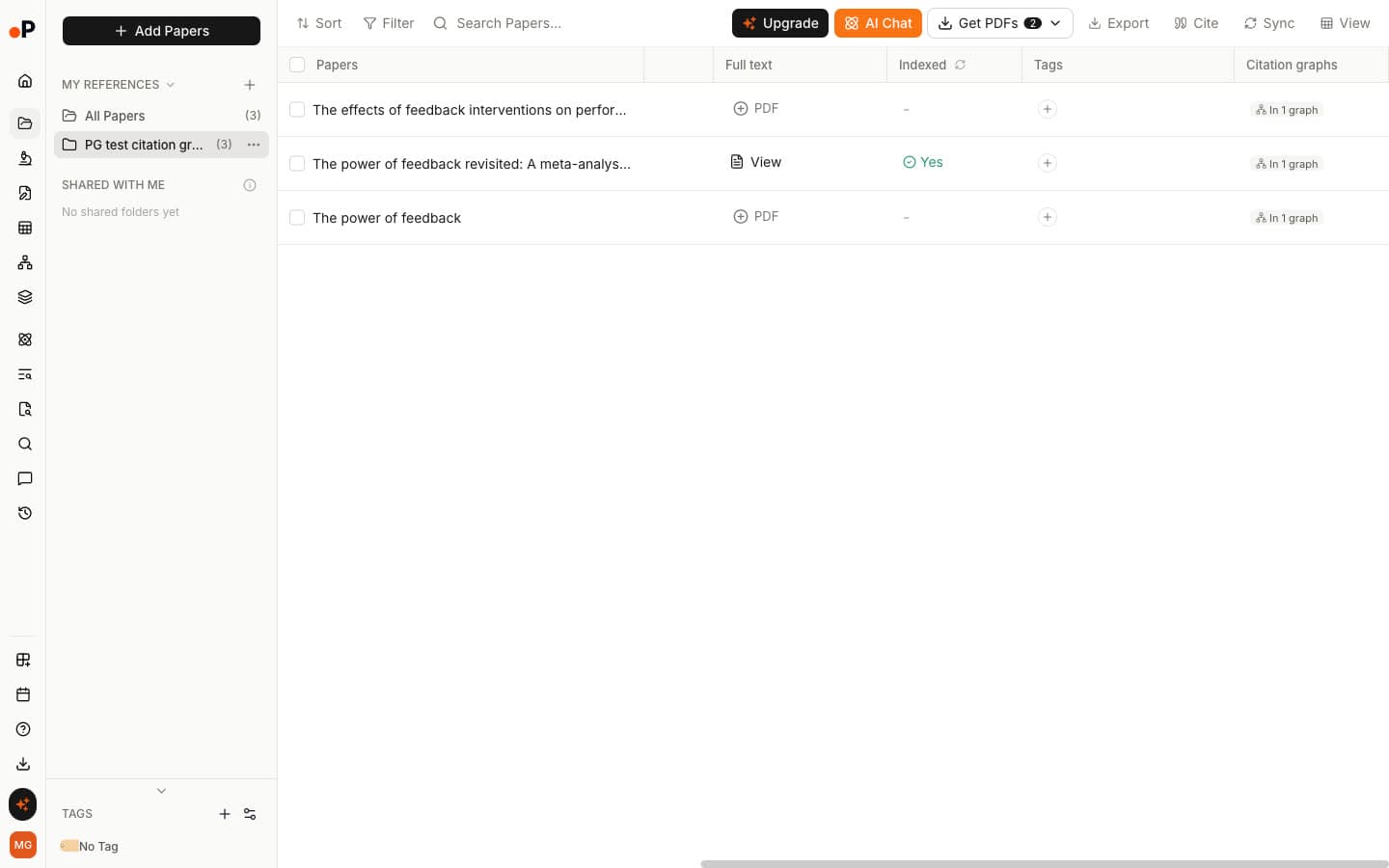This screenshot has width=1389, height=868.
Task: Add tag to the effects of feedback interventions row
Action: click(1048, 109)
